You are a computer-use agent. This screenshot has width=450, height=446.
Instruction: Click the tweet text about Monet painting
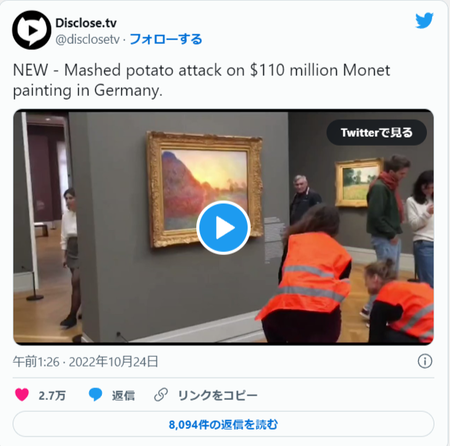[201, 80]
